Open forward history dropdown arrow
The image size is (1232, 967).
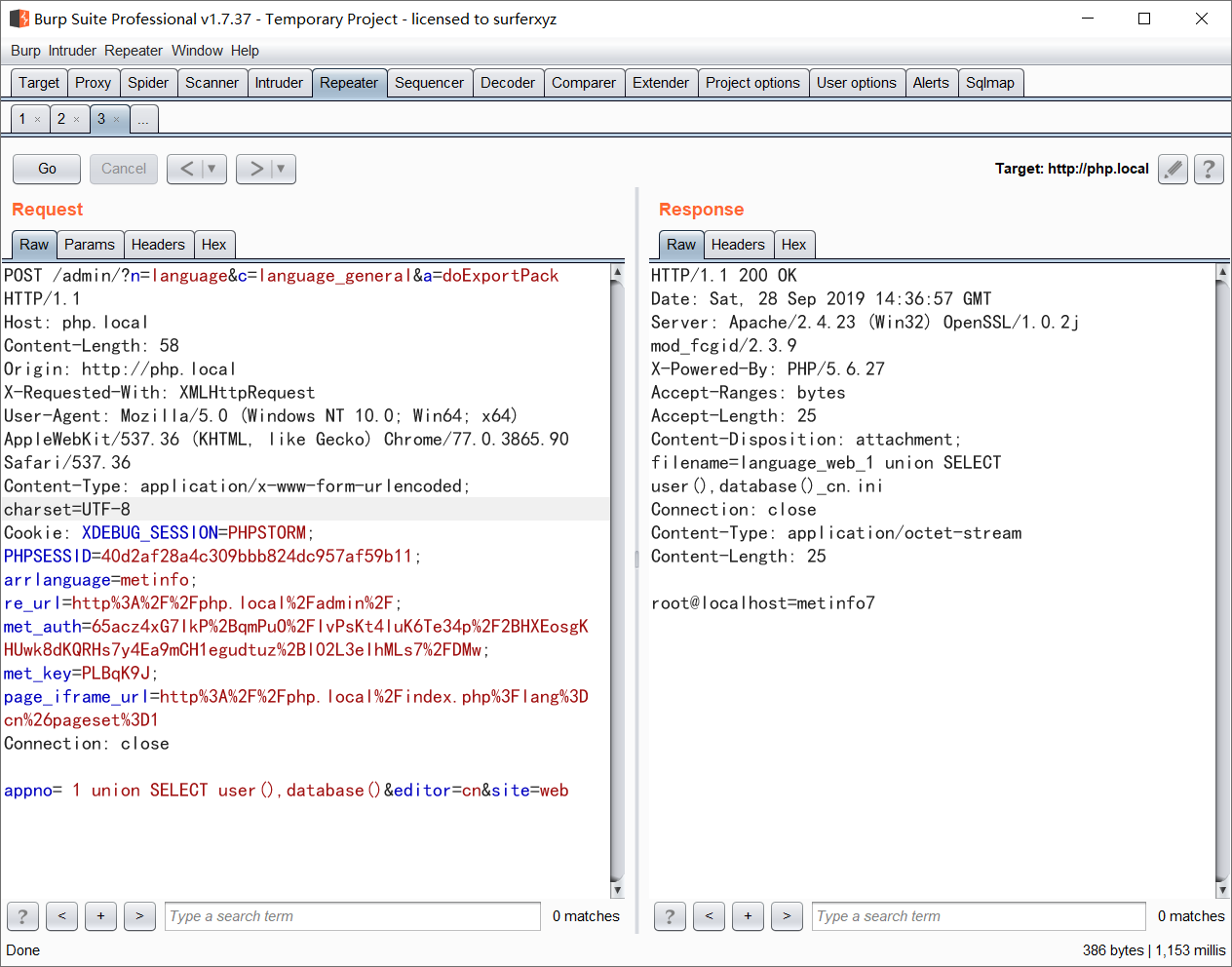pos(282,169)
